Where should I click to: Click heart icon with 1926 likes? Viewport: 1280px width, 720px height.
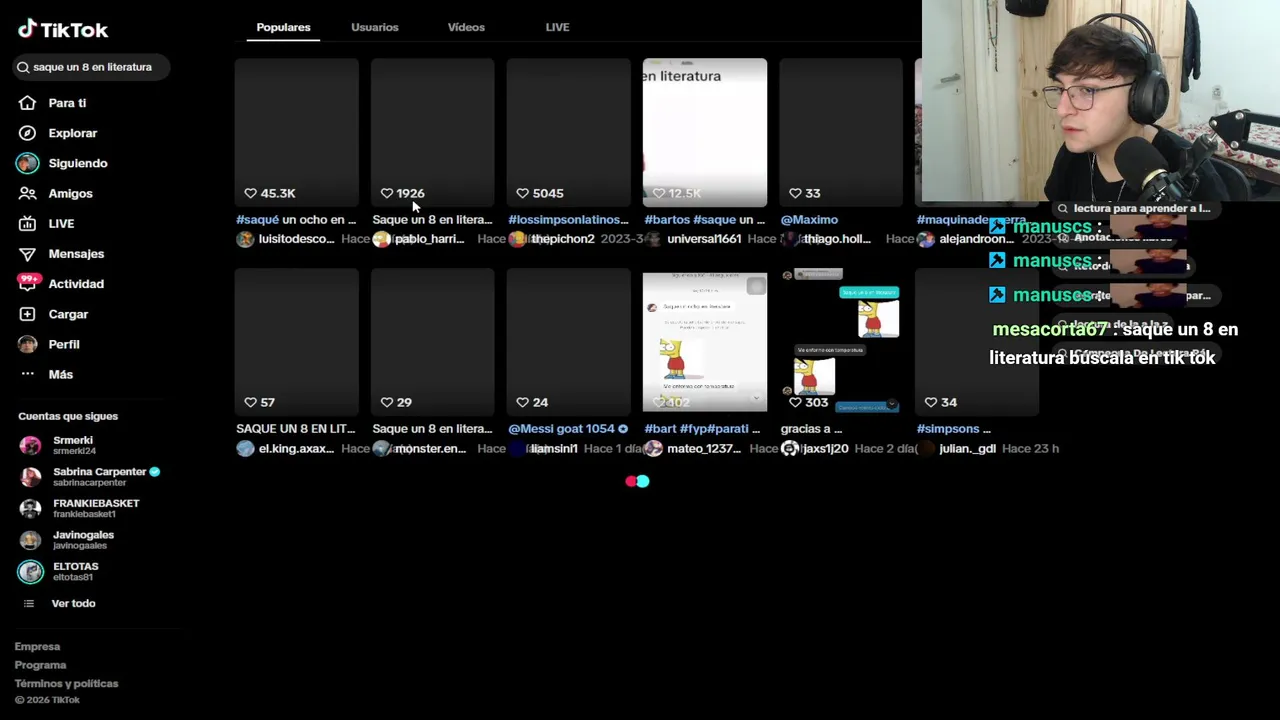386,193
